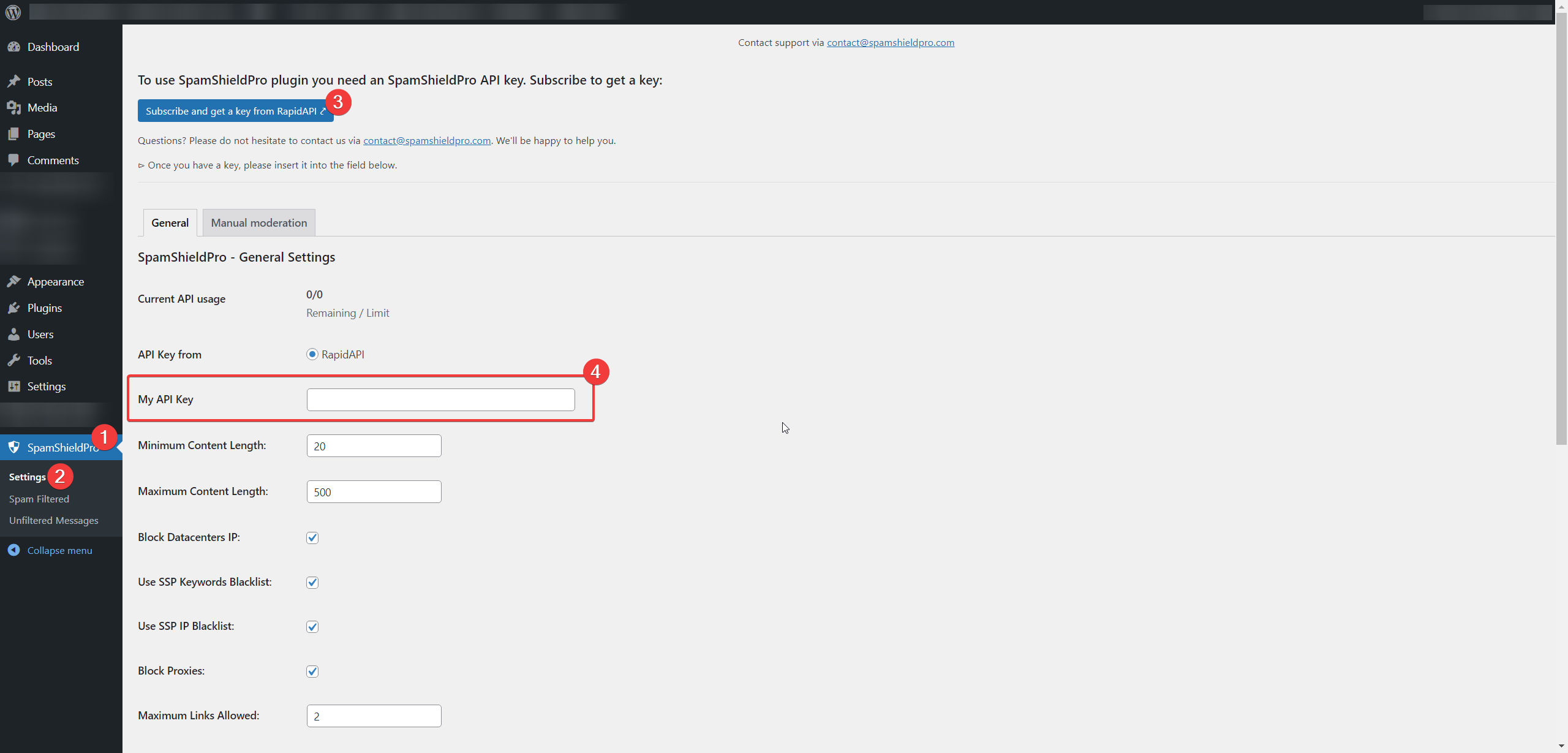
Task: Select the RapidAPI radio button
Action: [312, 355]
